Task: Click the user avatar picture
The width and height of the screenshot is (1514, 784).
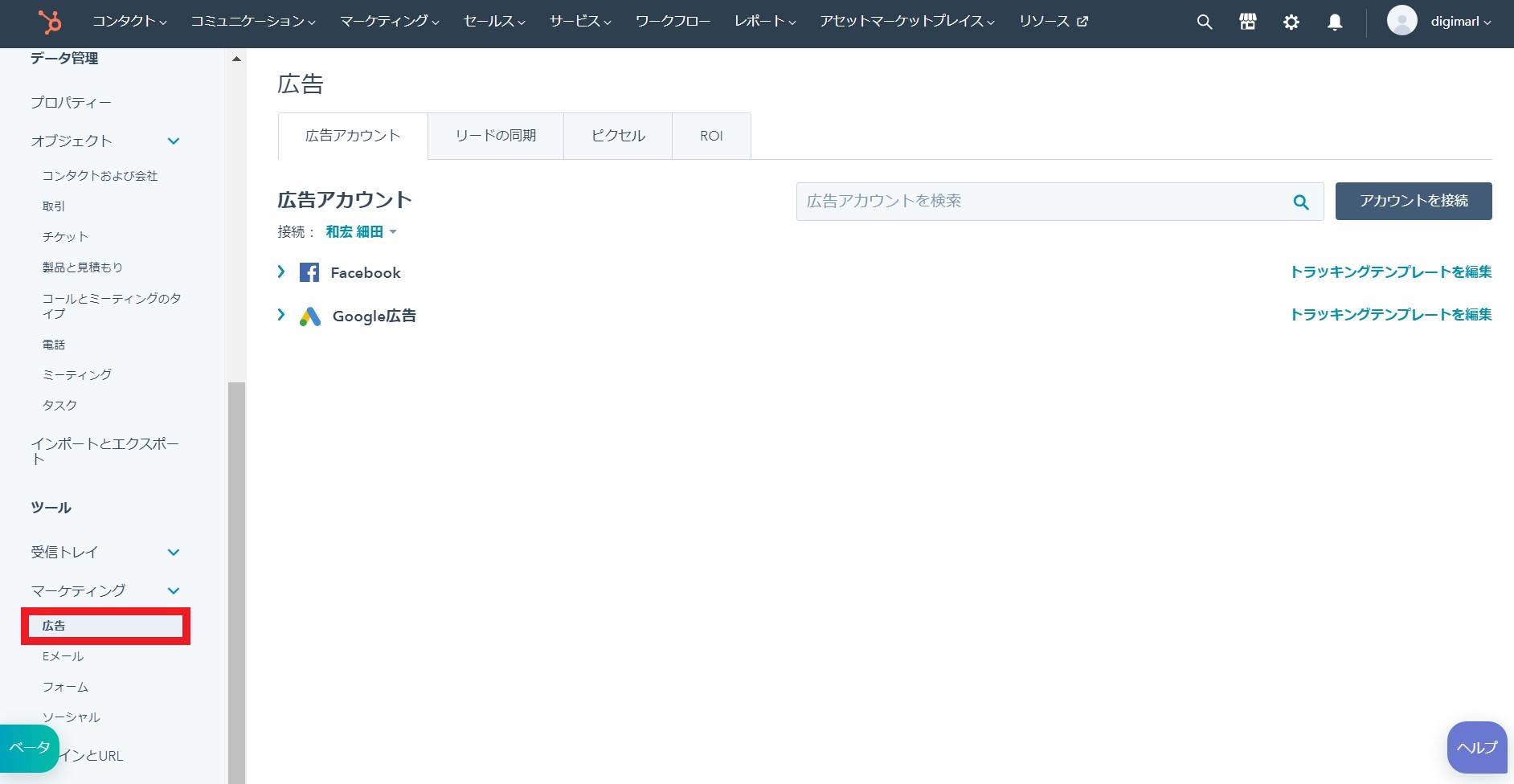Action: [1401, 21]
